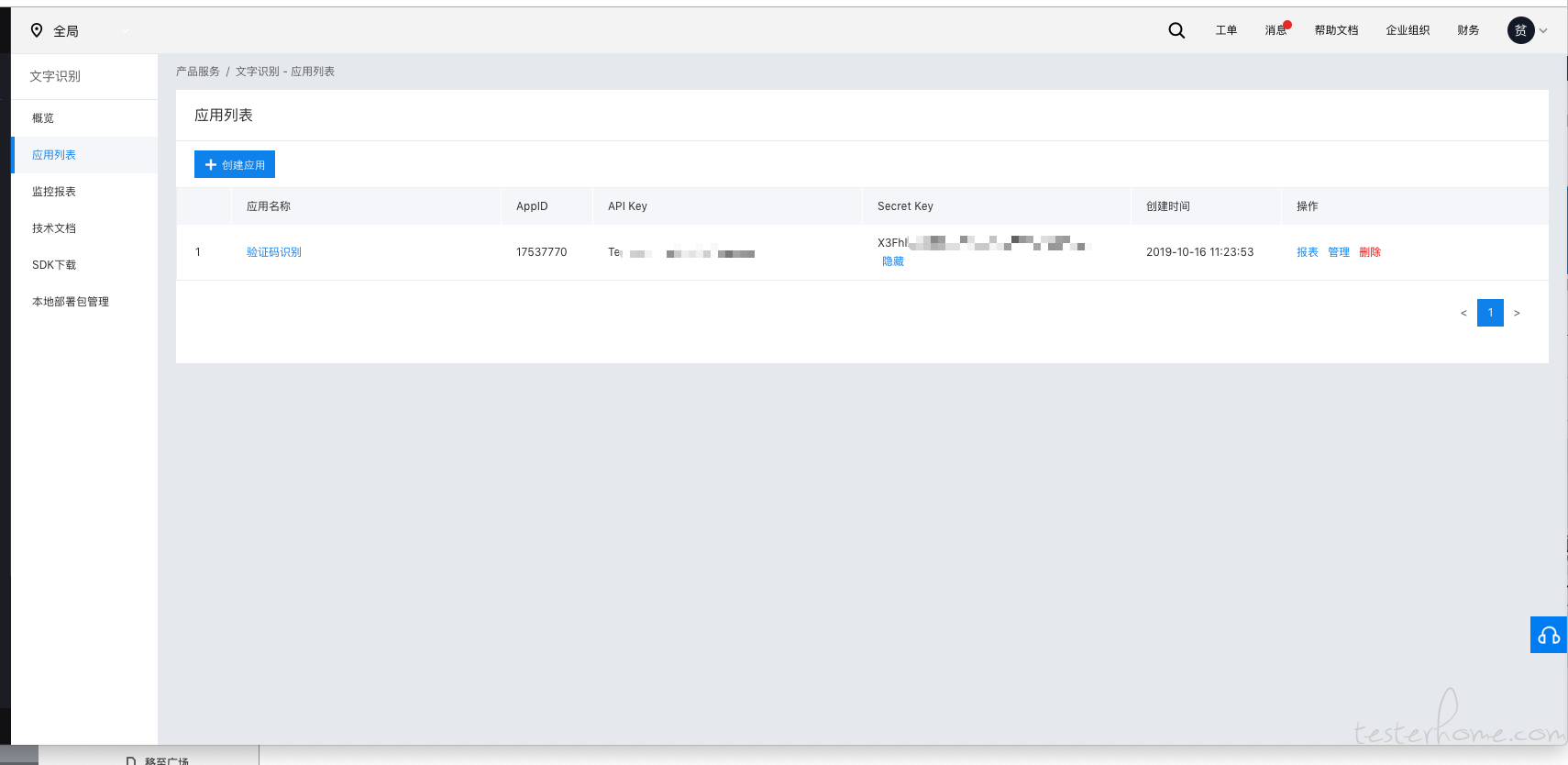Open 消息 notifications
Screen dimensions: 1568x765
[1276, 30]
